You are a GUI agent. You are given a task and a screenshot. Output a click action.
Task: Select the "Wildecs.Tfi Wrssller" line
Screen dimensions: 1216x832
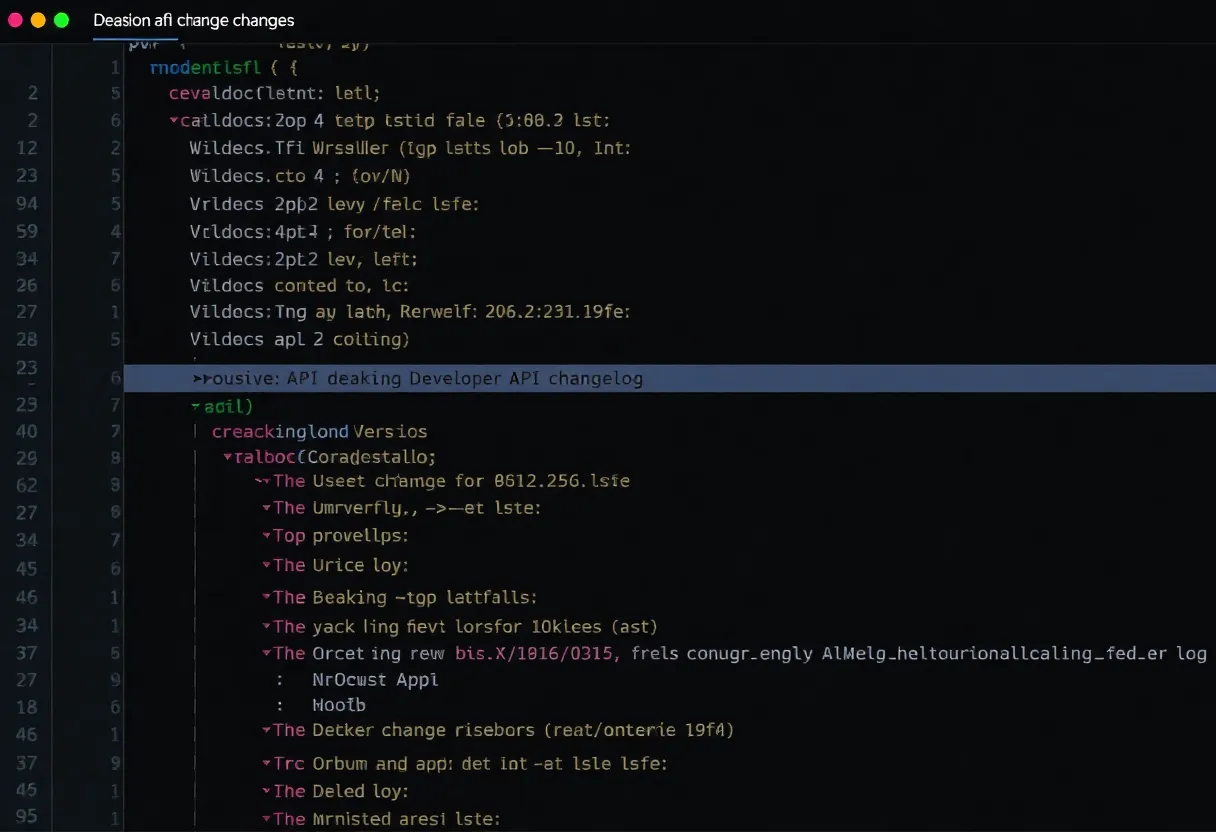point(410,148)
